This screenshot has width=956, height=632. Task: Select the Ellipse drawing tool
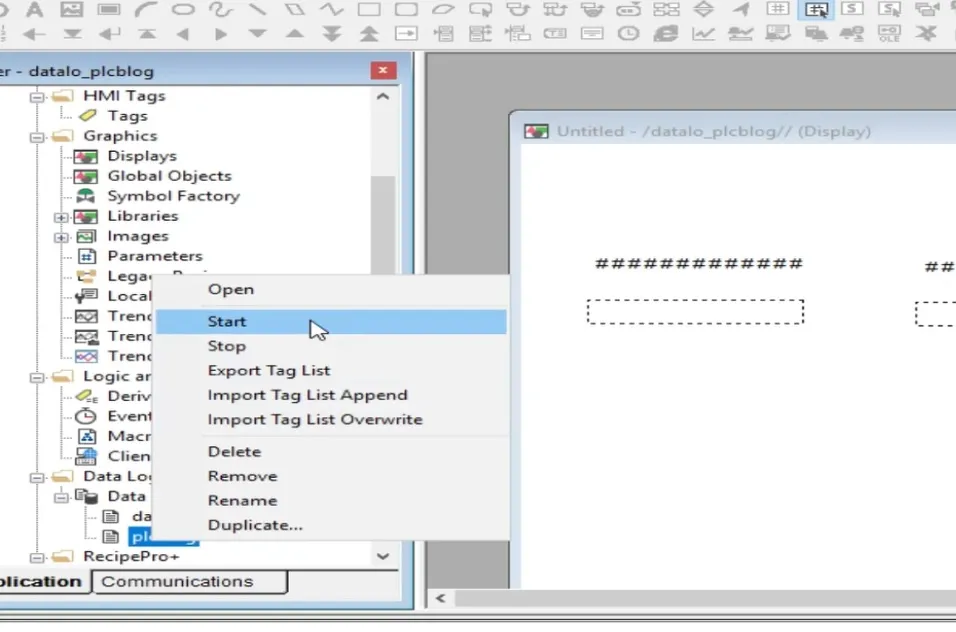[183, 9]
